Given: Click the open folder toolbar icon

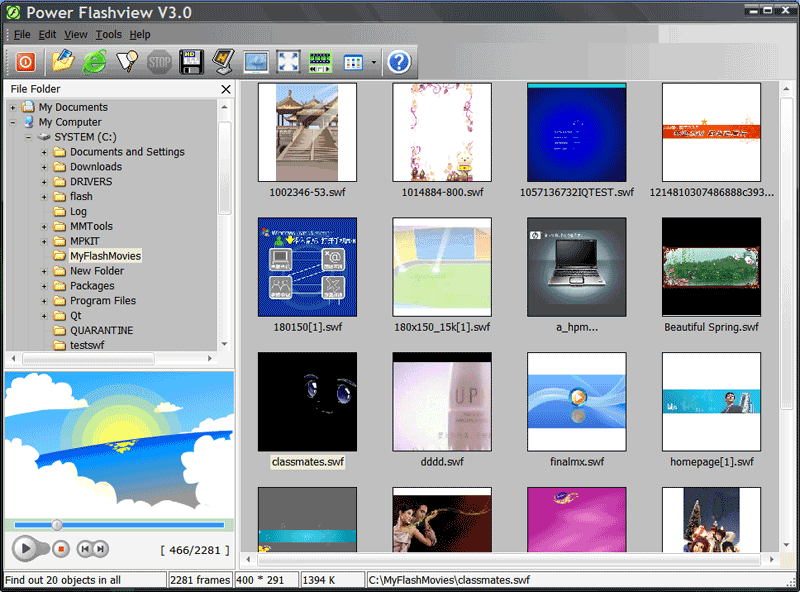Looking at the screenshot, I should coord(63,62).
